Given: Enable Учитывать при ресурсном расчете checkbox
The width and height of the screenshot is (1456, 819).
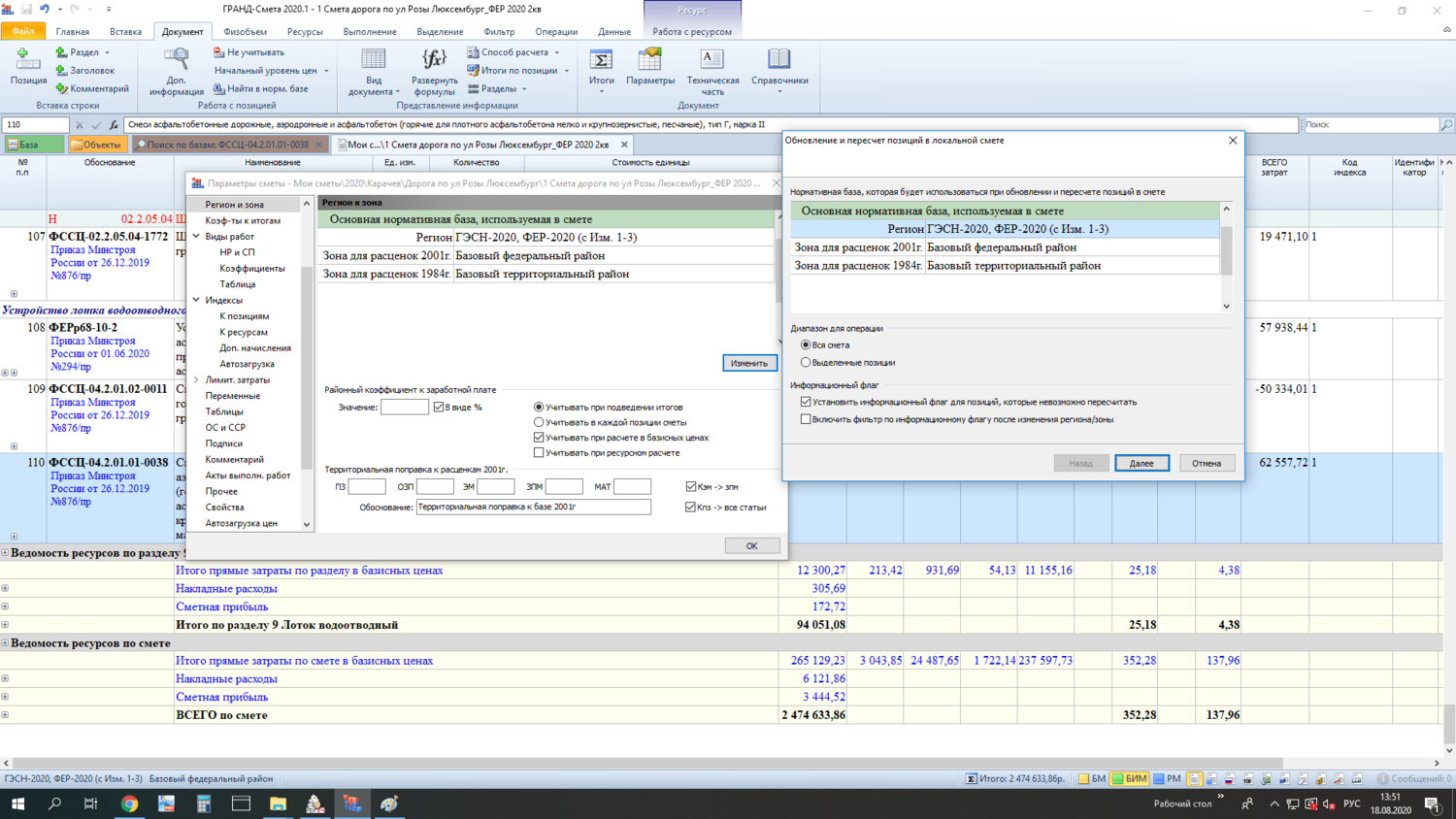Looking at the screenshot, I should point(539,453).
